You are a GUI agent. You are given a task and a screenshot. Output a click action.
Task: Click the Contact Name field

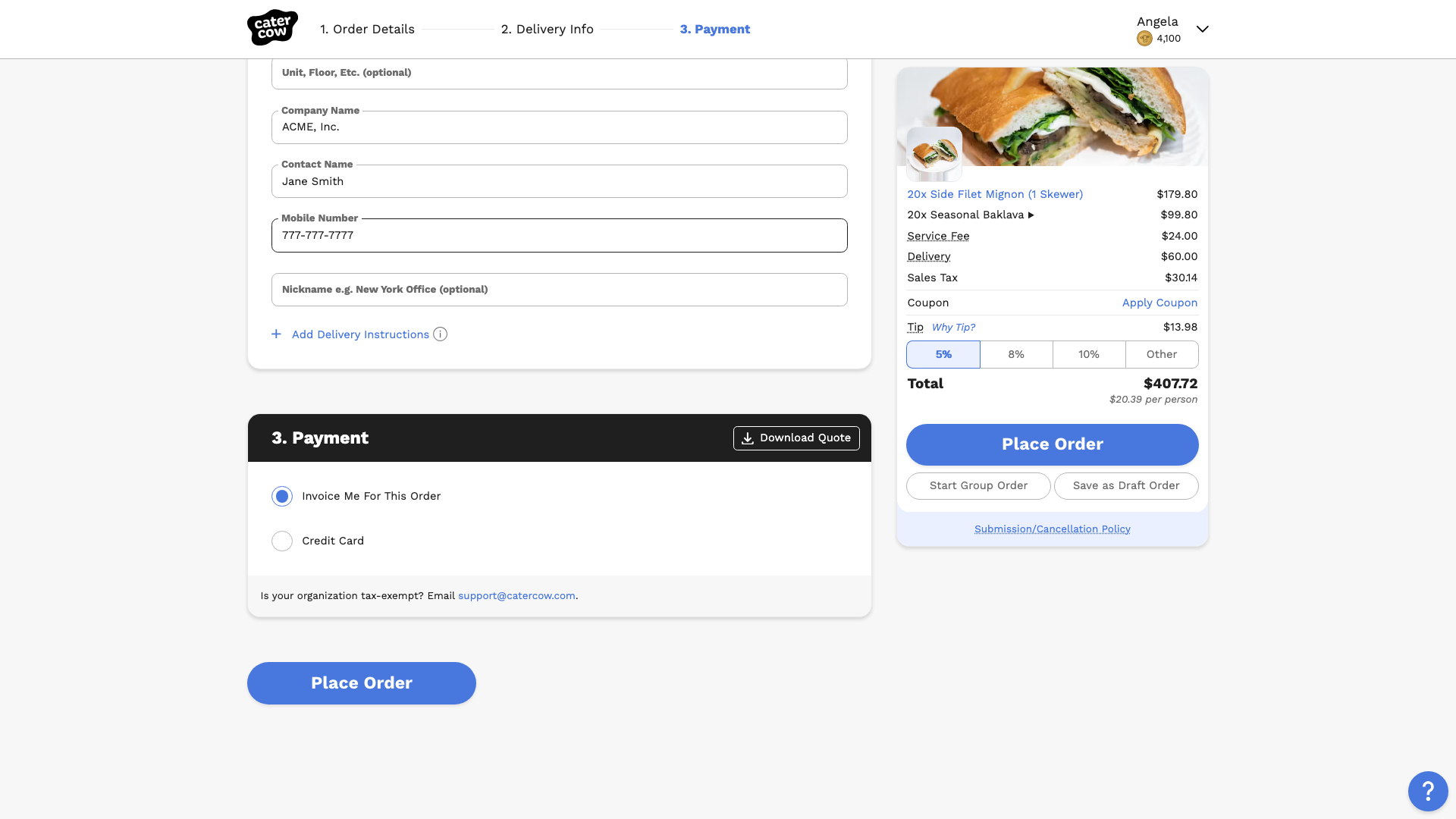560,181
